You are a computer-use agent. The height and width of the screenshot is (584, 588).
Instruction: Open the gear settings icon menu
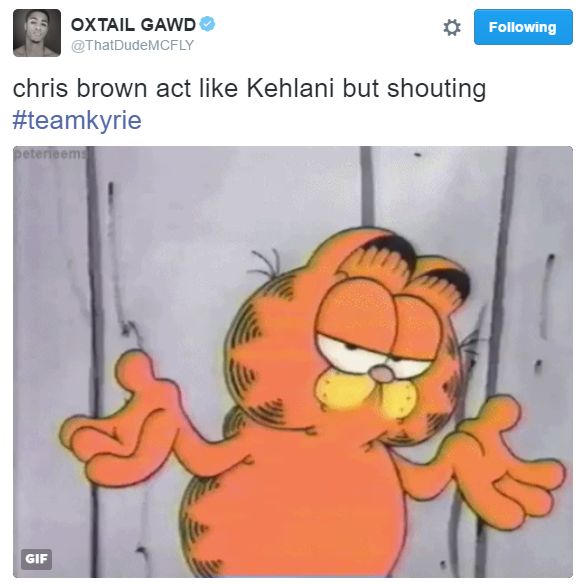(x=452, y=27)
